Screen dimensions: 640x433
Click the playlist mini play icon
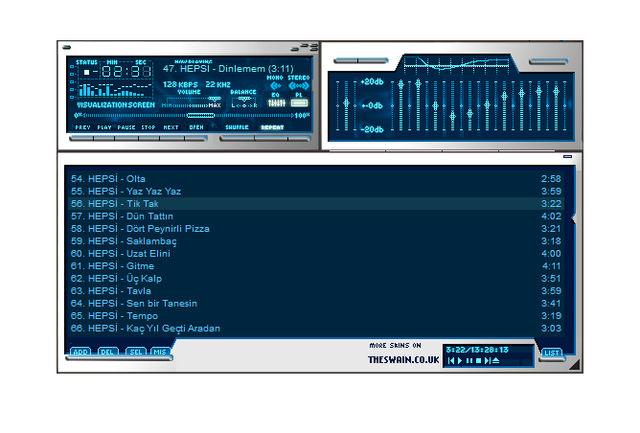point(460,361)
